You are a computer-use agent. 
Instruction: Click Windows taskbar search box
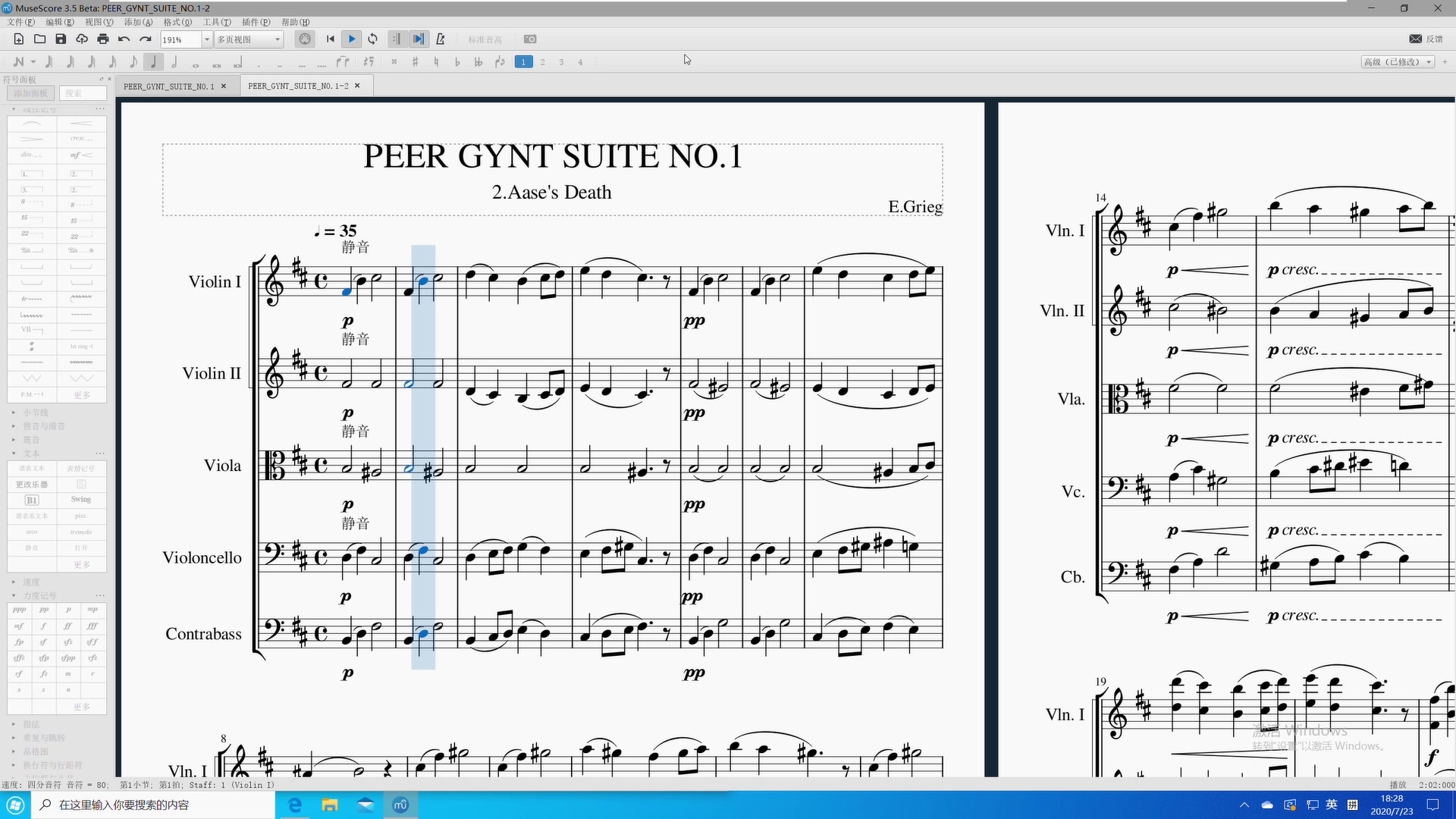click(x=155, y=805)
